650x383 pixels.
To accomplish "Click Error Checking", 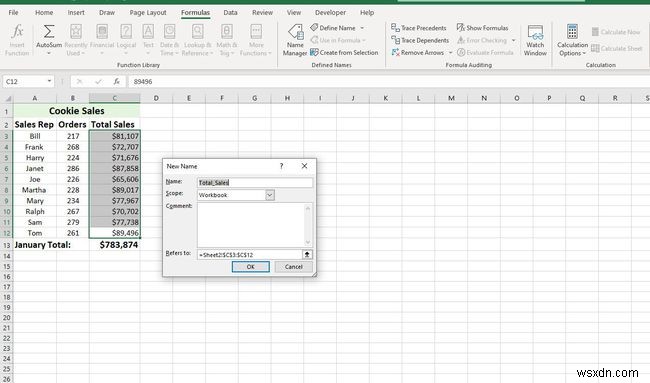I will click(x=482, y=40).
